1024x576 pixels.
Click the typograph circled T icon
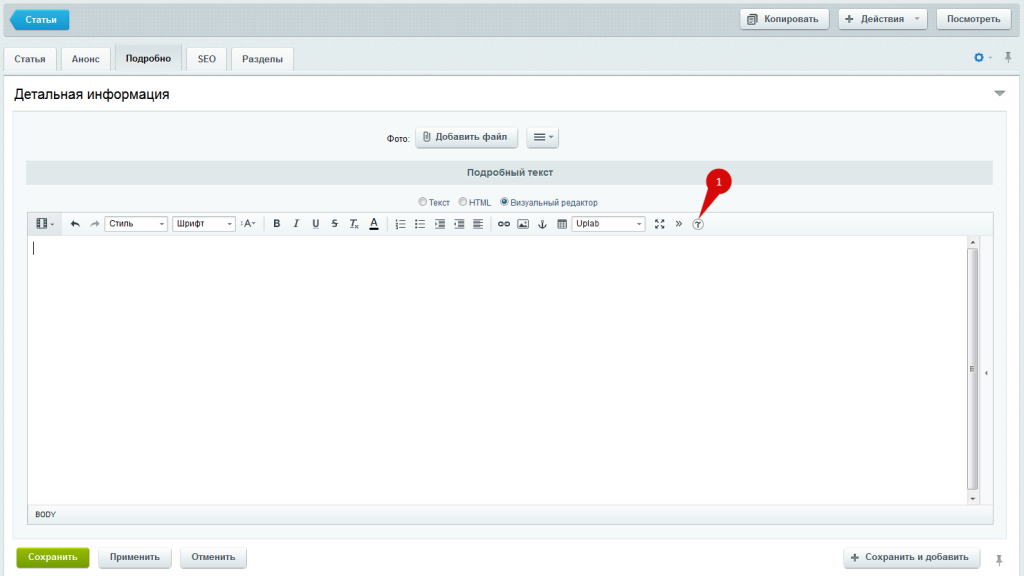pyautogui.click(x=698, y=224)
